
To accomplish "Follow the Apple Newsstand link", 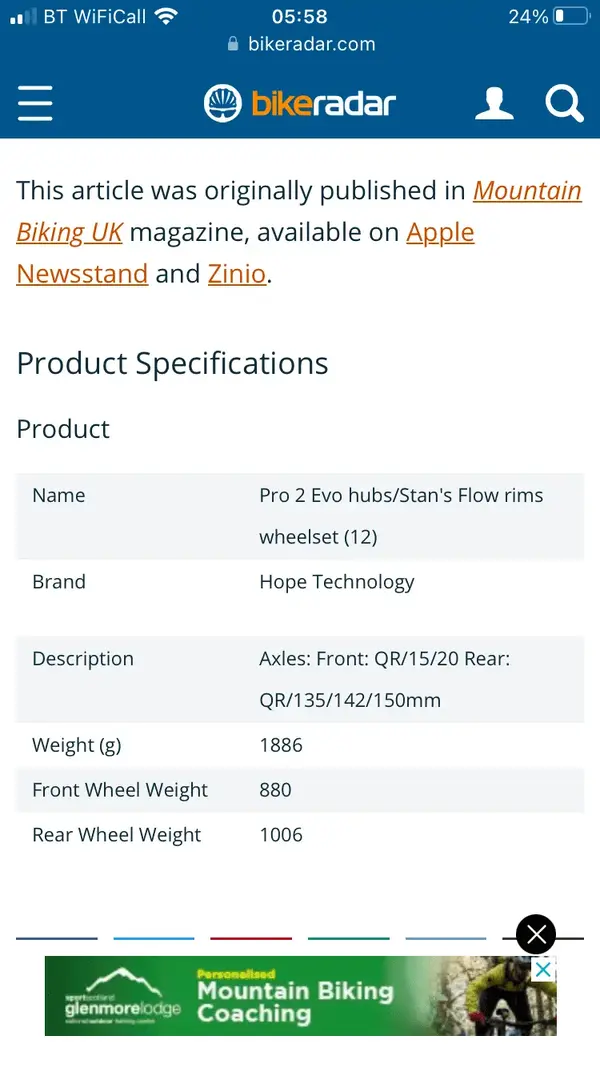I will click(245, 253).
